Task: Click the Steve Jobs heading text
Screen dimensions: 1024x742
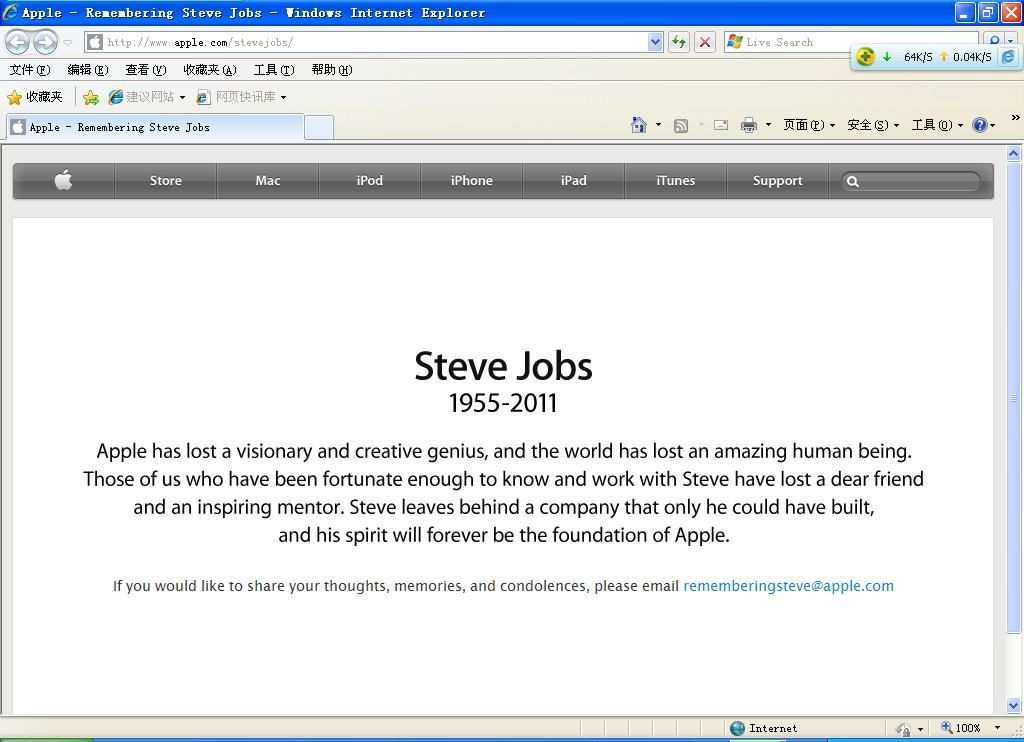Action: tap(504, 366)
